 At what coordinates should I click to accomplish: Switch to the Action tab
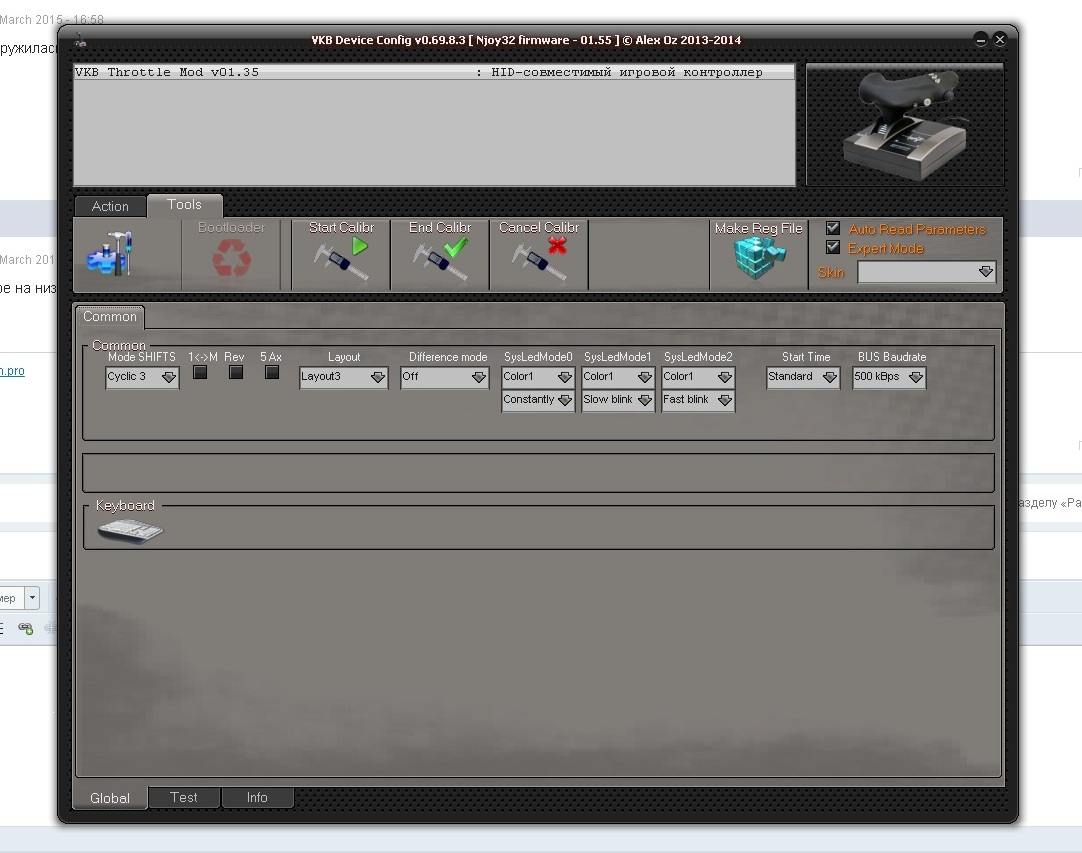tap(110, 206)
